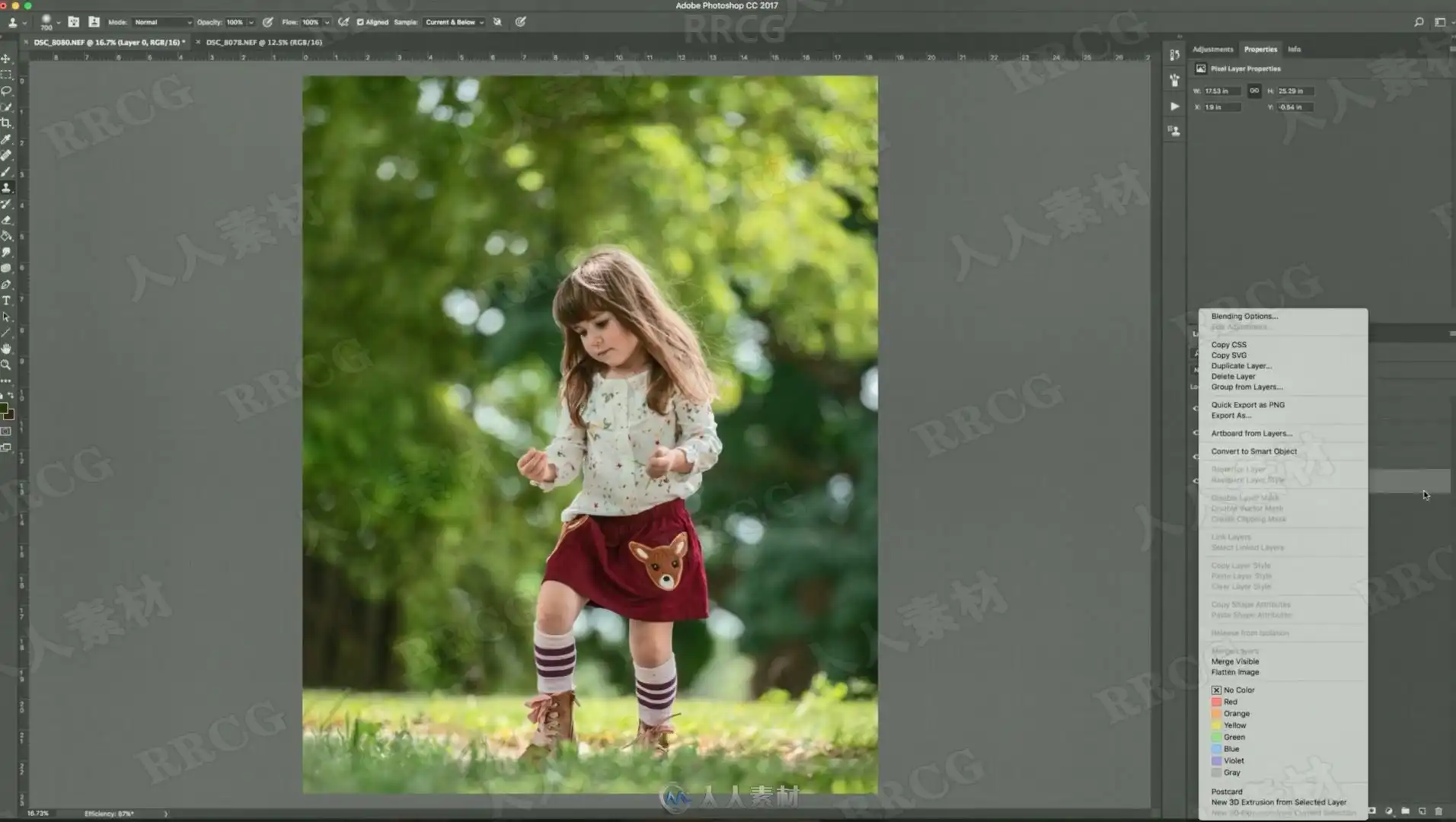Screen dimensions: 1456x822
Task: Select the Lasso tool
Action: click(x=6, y=91)
